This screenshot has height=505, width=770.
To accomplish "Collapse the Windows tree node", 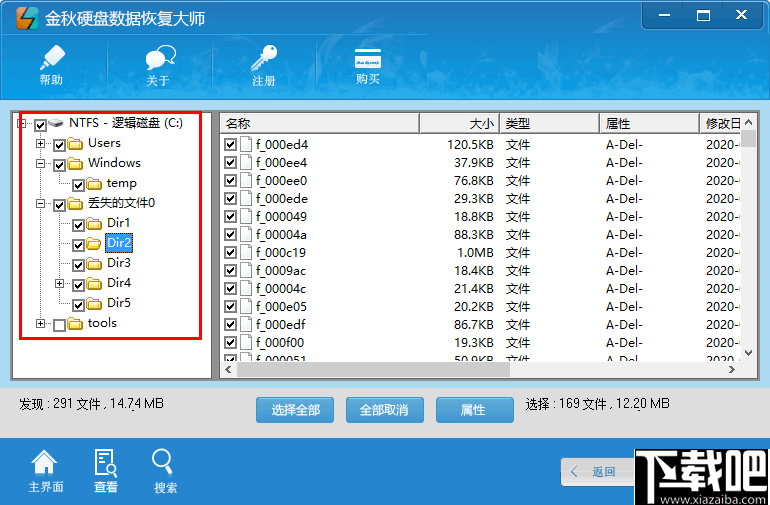I will (x=40, y=163).
